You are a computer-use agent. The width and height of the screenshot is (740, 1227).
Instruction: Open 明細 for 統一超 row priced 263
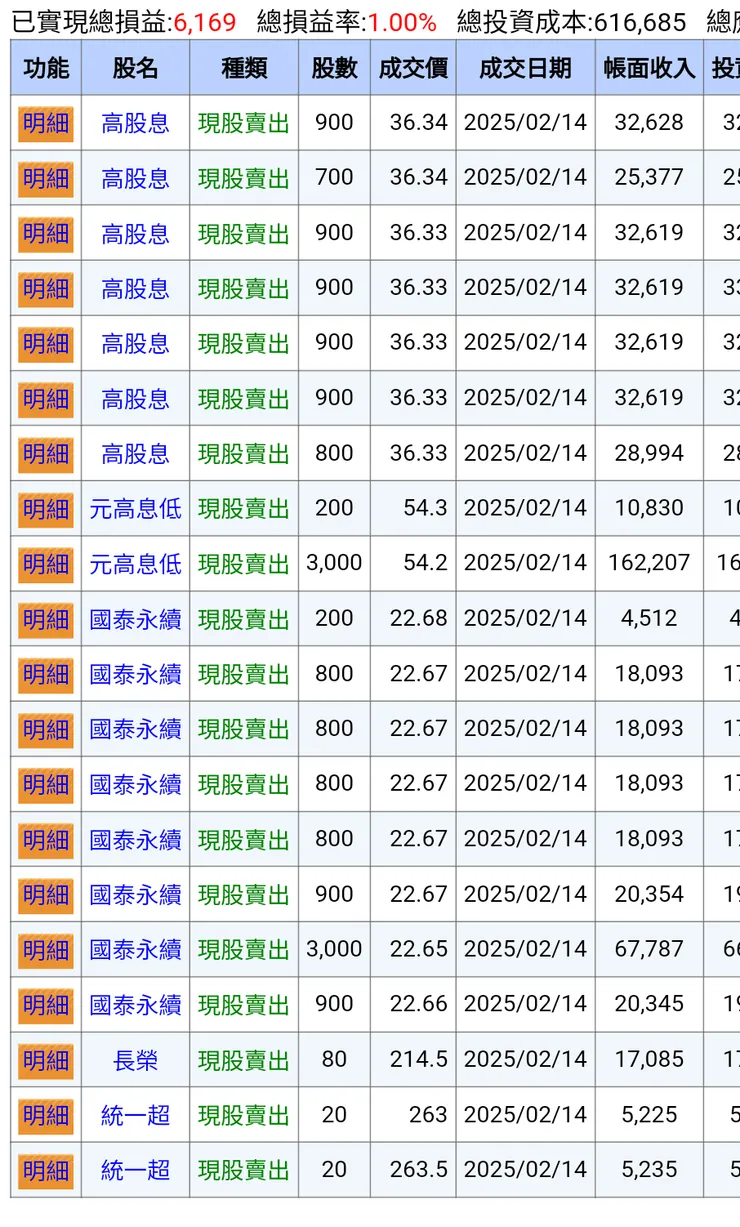click(x=46, y=1116)
